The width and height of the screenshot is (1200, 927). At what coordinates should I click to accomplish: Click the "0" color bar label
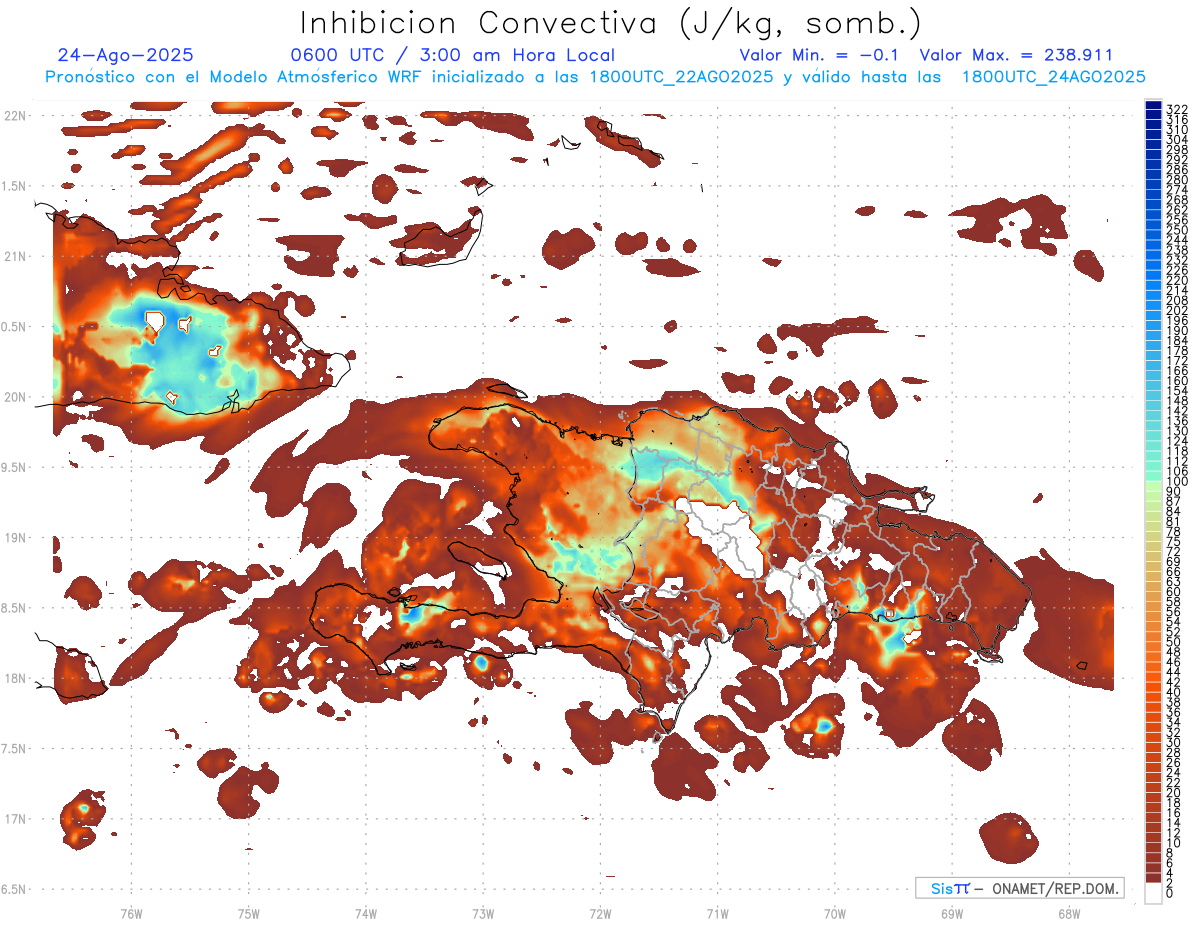[x=1170, y=892]
